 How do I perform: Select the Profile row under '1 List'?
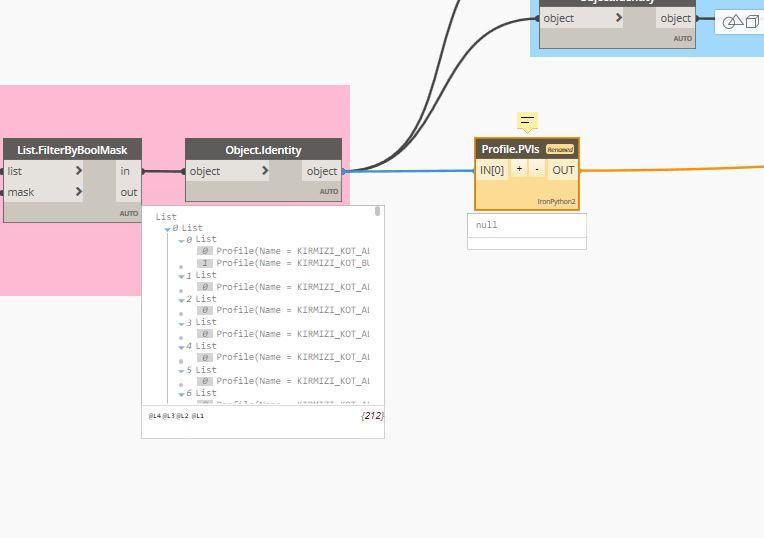tap(283, 287)
